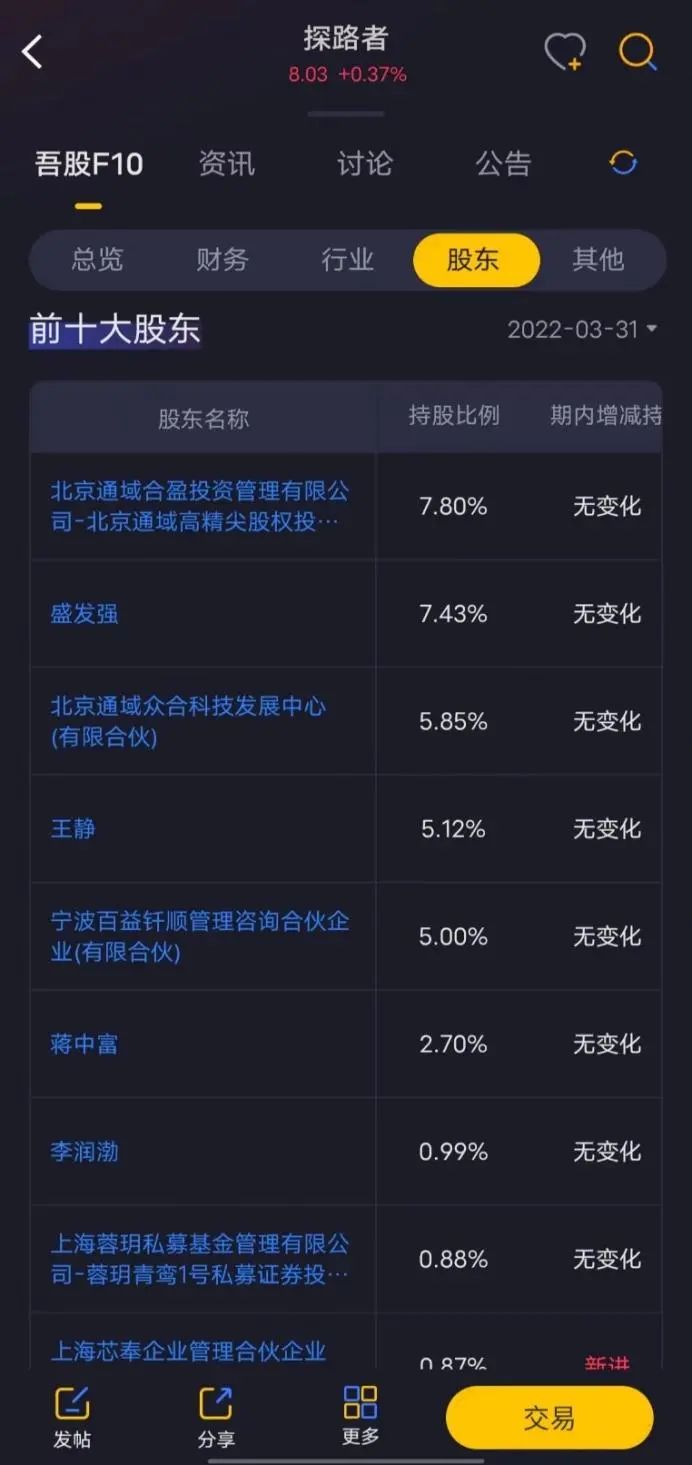This screenshot has height=1465, width=692.
Task: Switch to the 资讯 tab
Action: (x=226, y=163)
